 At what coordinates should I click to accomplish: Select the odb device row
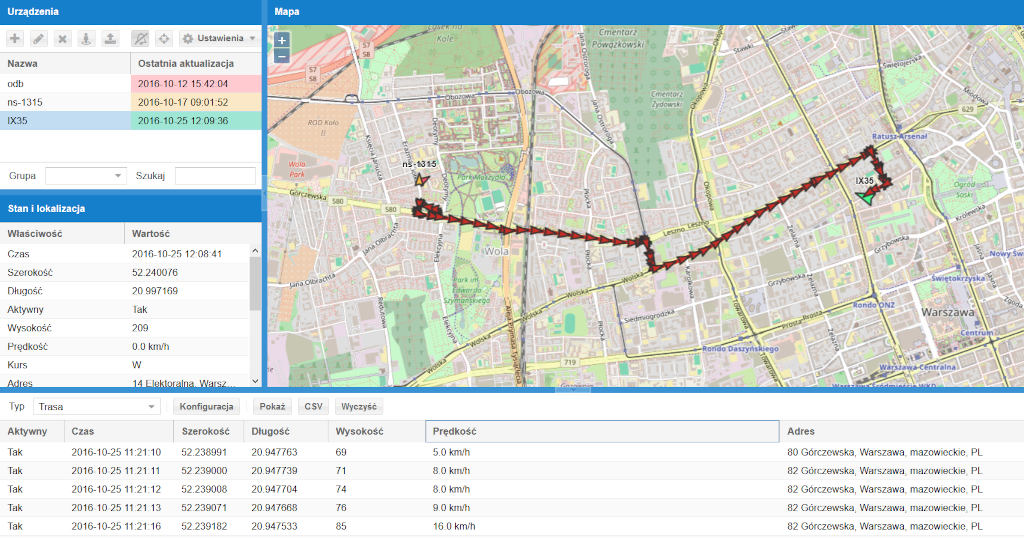tap(130, 83)
